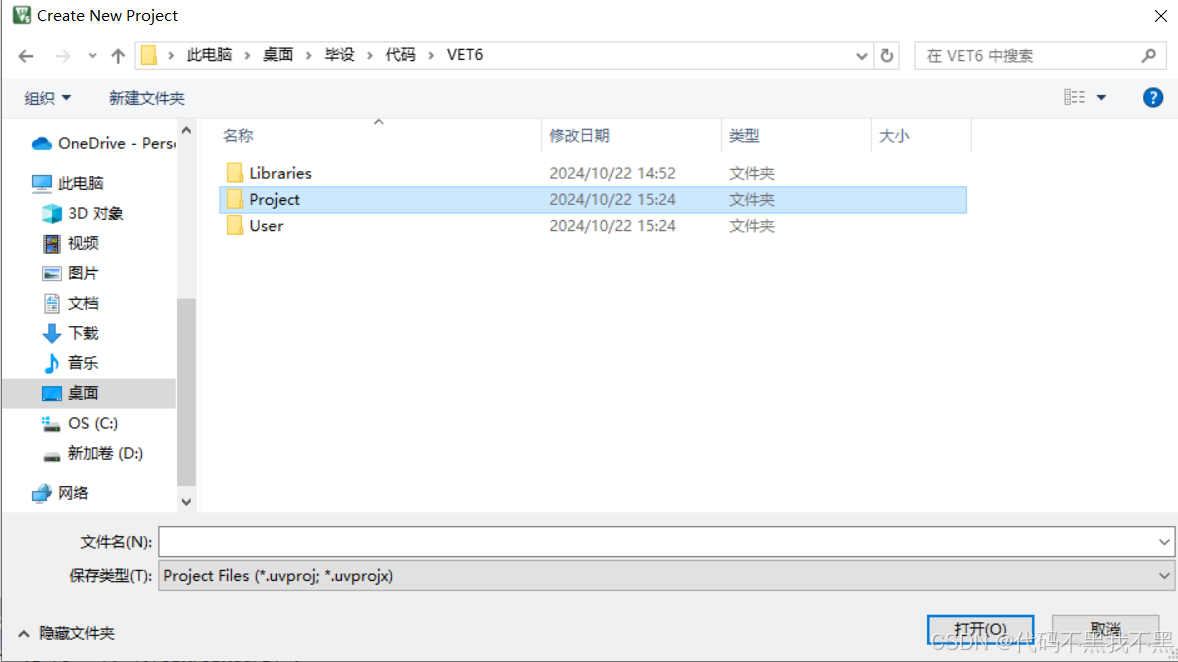Screen dimensions: 1178x662
Task: Click the Libraries folder icon
Action: click(x=234, y=173)
